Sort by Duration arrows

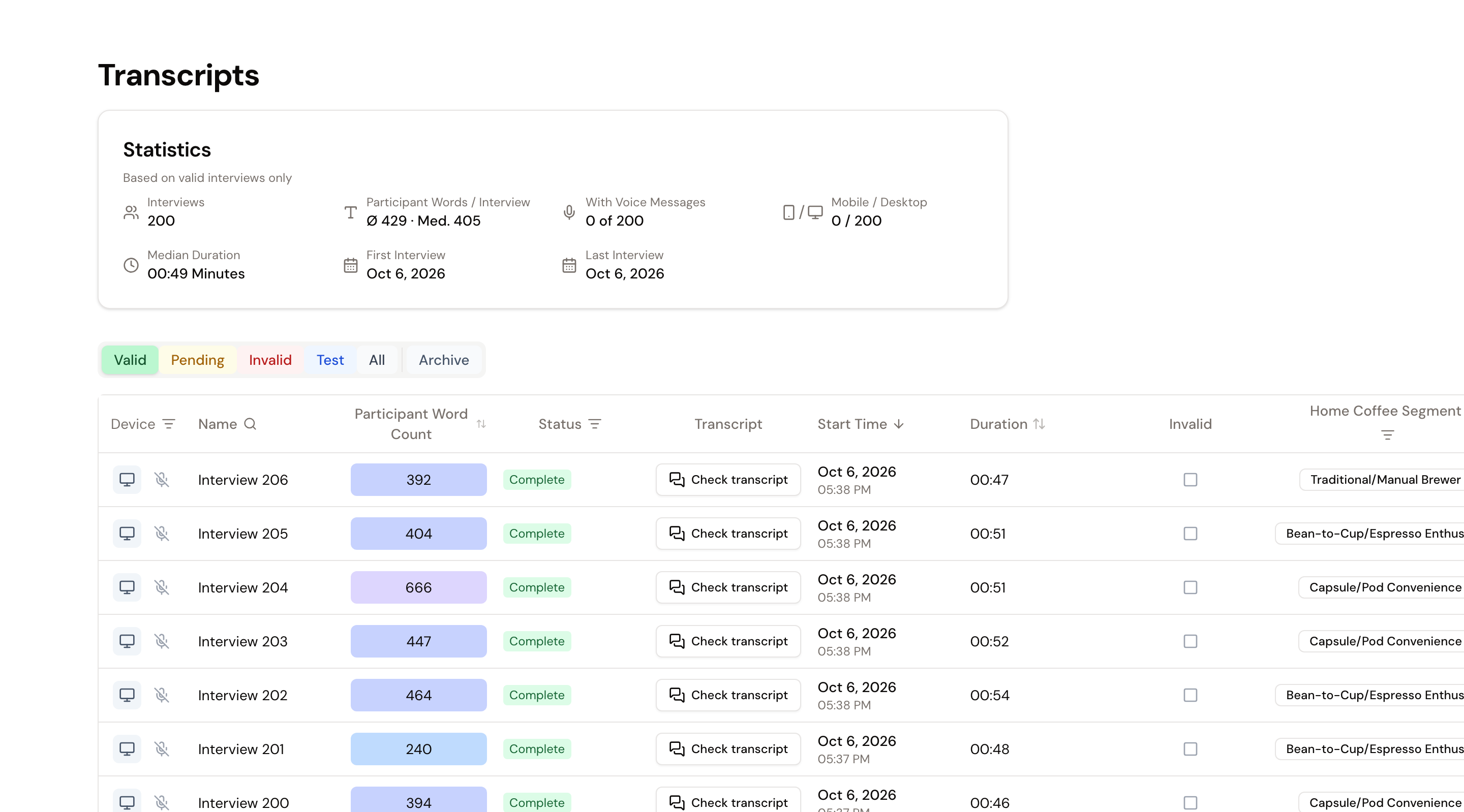point(1039,424)
